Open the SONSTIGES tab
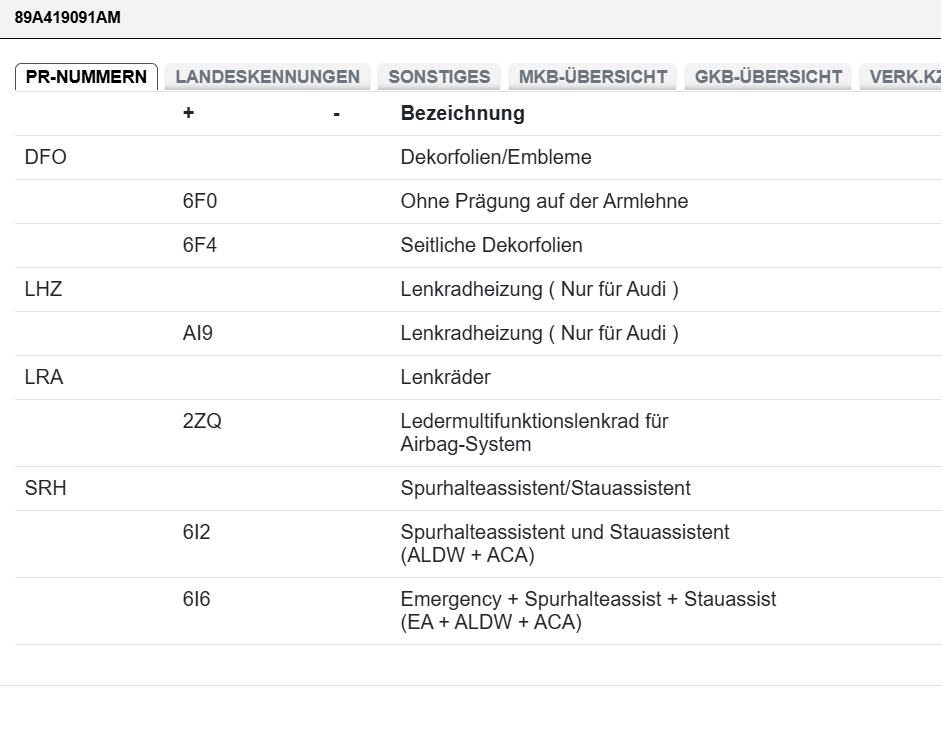This screenshot has width=941, height=737. (x=439, y=77)
